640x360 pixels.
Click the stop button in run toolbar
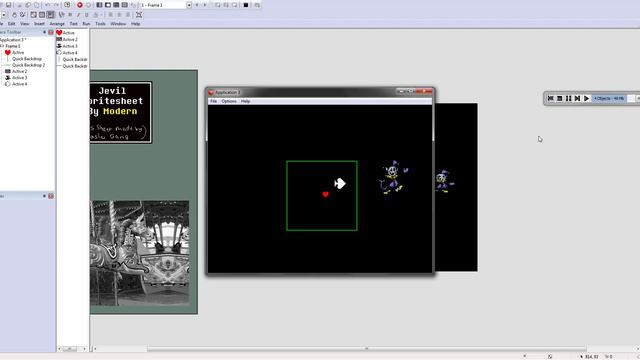coord(560,98)
